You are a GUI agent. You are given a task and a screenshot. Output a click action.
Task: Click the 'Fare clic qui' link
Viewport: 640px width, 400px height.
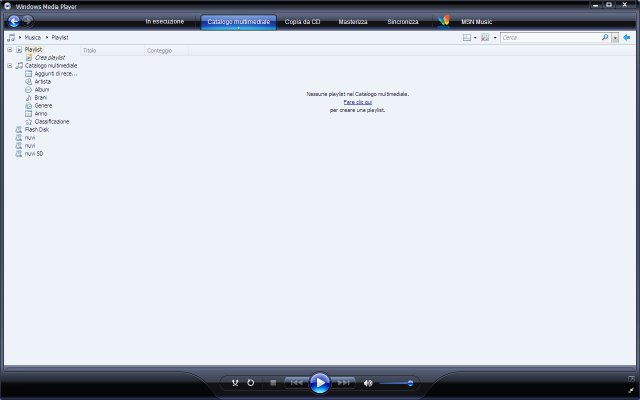point(357,102)
